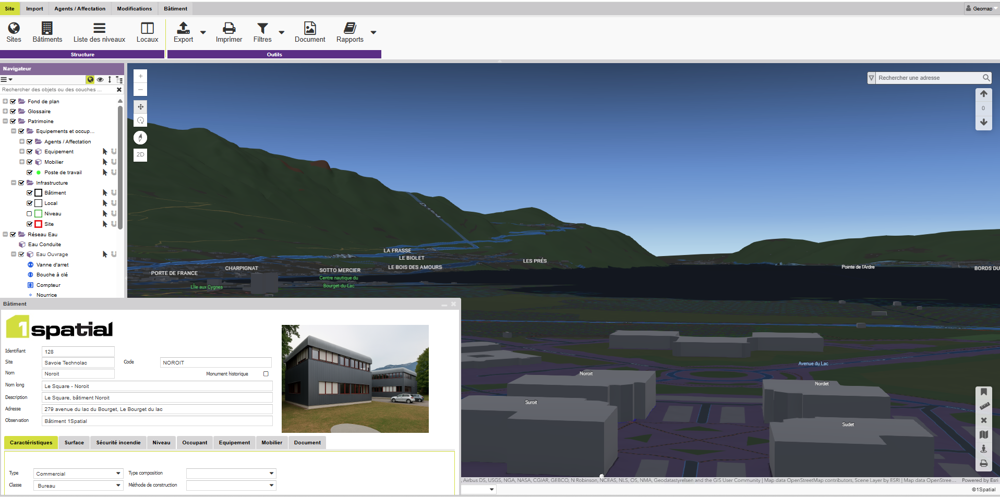Click the Bâtiments toolbar icon
The width and height of the screenshot is (1000, 497).
tap(47, 32)
